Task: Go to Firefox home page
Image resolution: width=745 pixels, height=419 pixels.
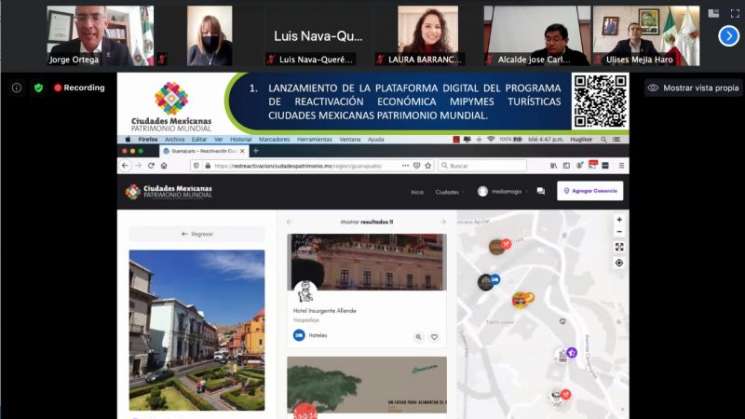Action: (164, 166)
